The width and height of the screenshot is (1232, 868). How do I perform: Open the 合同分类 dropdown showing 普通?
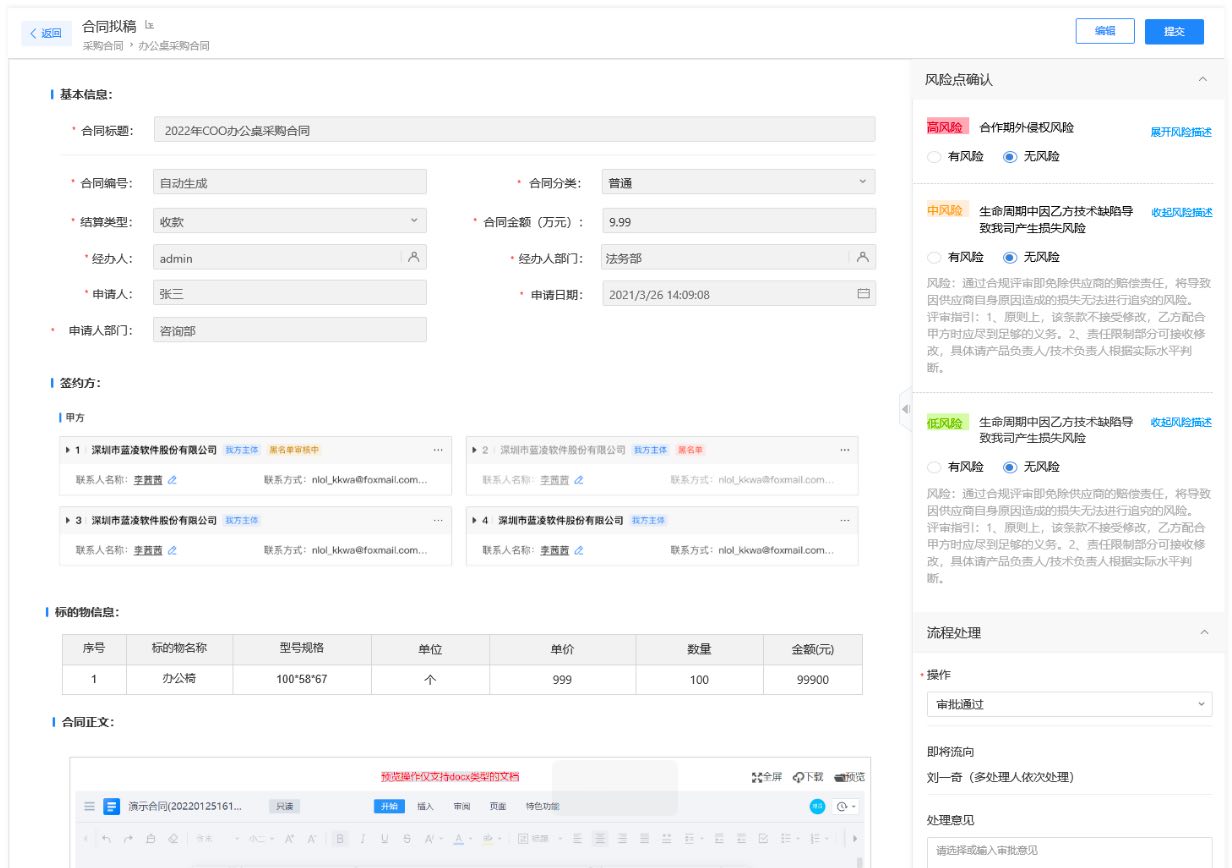[738, 183]
